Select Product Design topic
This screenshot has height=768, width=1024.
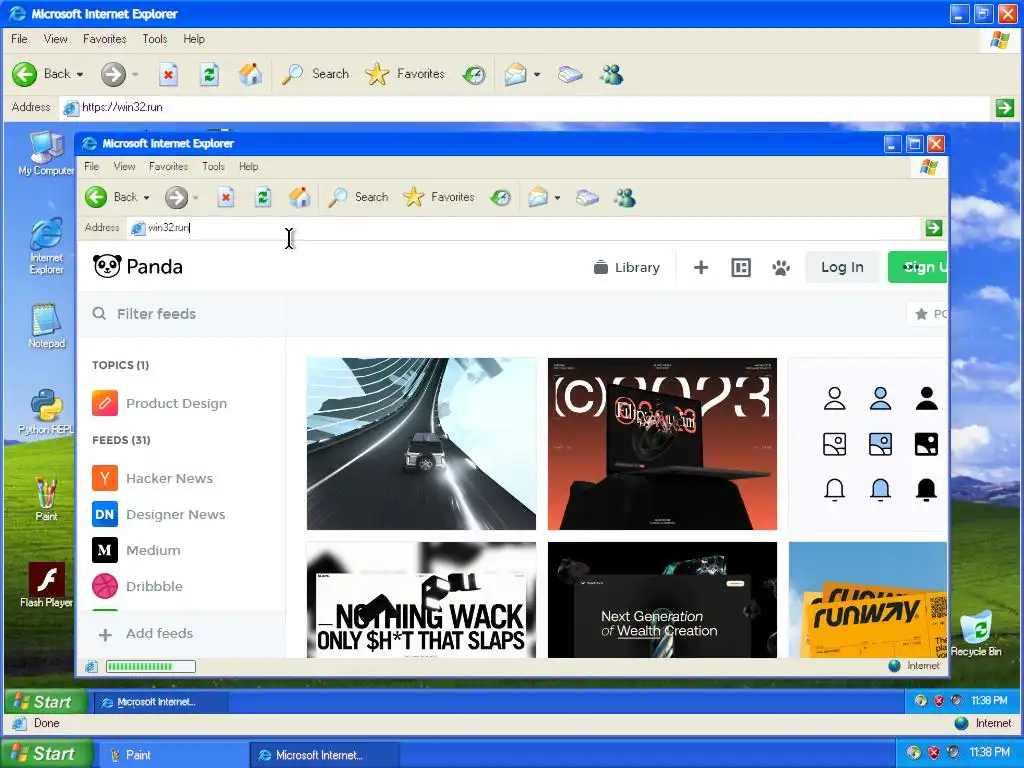(x=160, y=404)
